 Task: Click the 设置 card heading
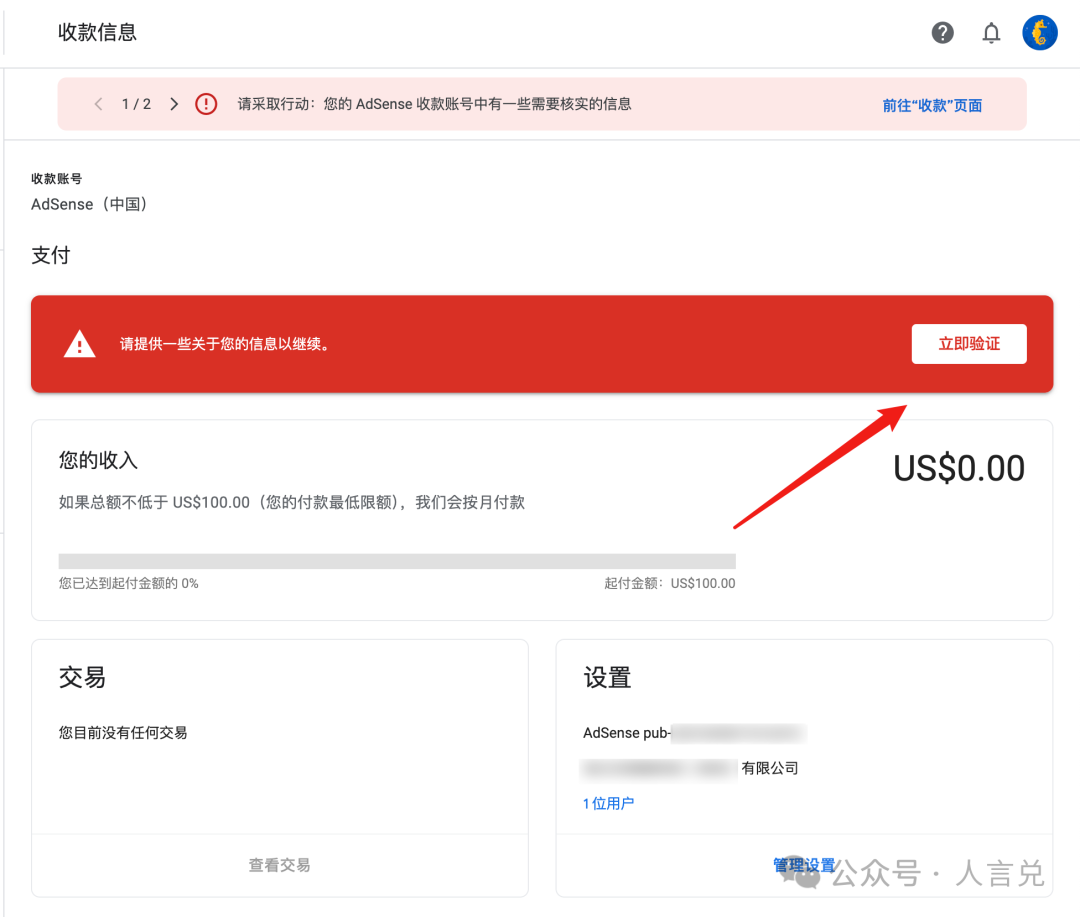pyautogui.click(x=607, y=677)
